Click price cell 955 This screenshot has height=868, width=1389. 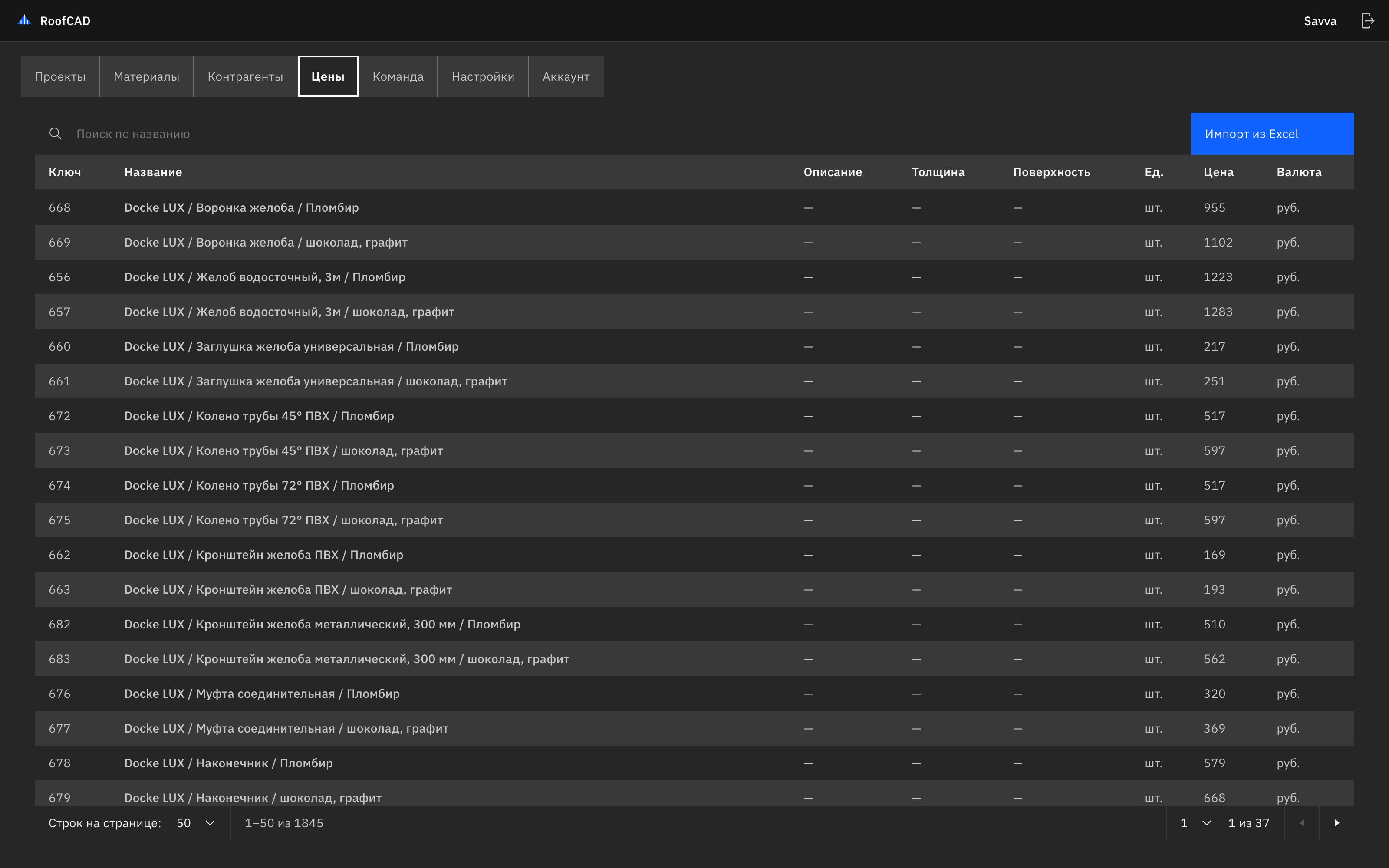point(1215,207)
